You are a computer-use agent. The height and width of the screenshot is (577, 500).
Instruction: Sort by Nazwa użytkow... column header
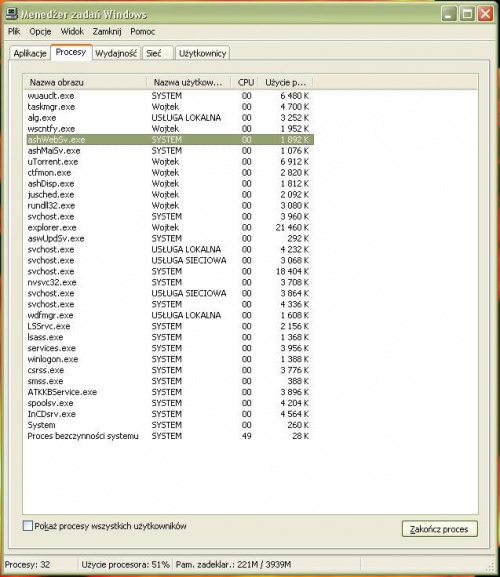pos(189,82)
